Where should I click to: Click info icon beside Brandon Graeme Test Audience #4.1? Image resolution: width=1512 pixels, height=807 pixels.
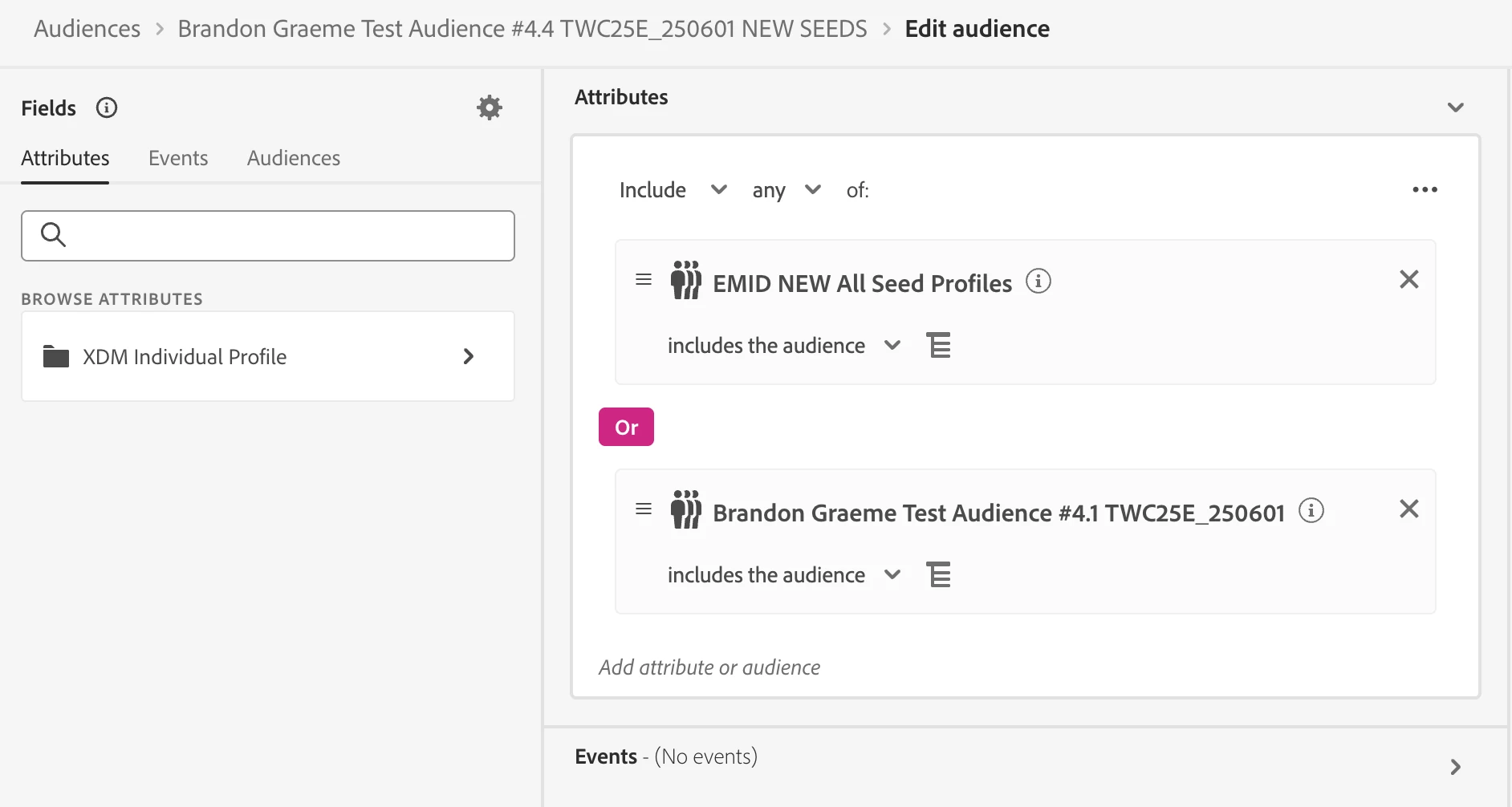(x=1311, y=511)
